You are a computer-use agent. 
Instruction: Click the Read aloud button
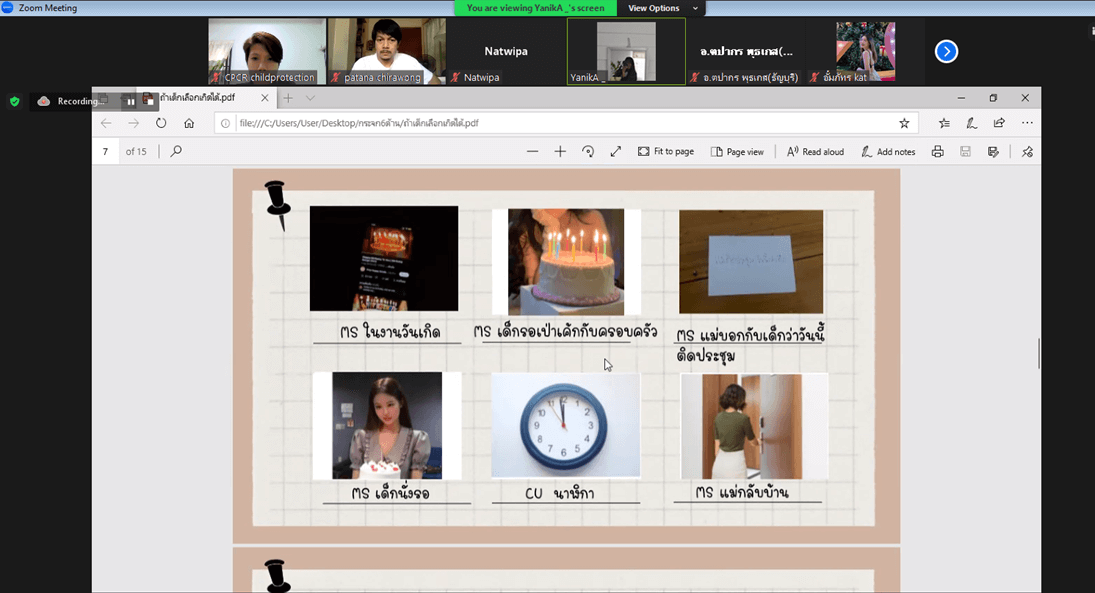815,152
